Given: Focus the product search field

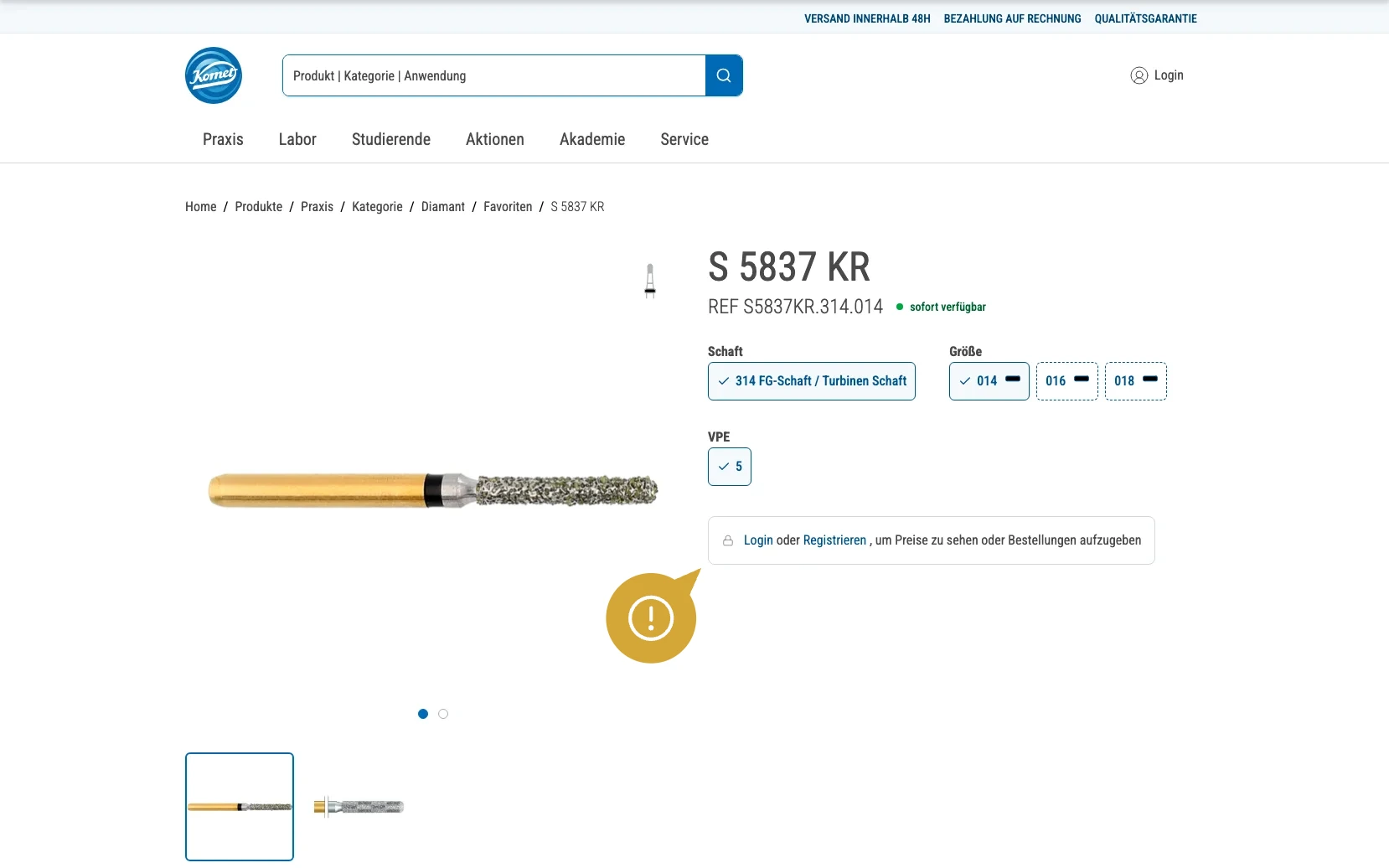Looking at the screenshot, I should 494,75.
